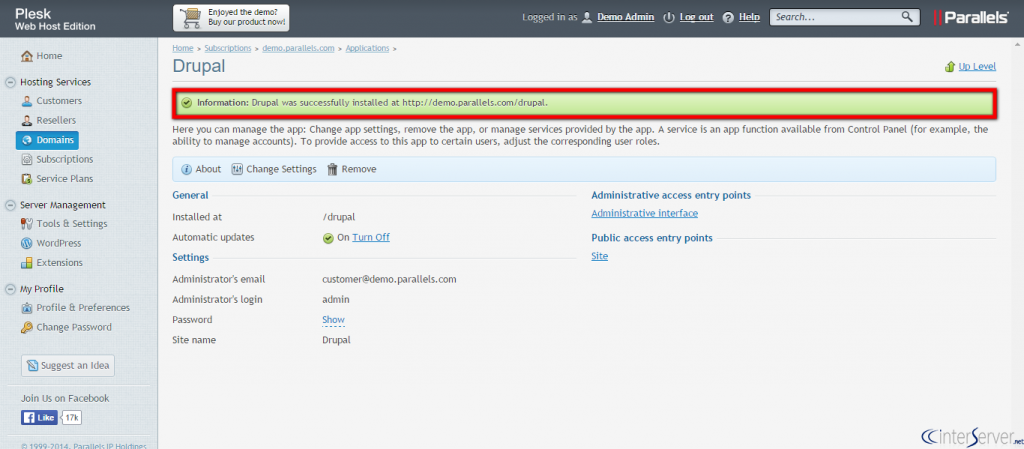Click the Log out link
This screenshot has height=449, width=1024.
point(696,18)
